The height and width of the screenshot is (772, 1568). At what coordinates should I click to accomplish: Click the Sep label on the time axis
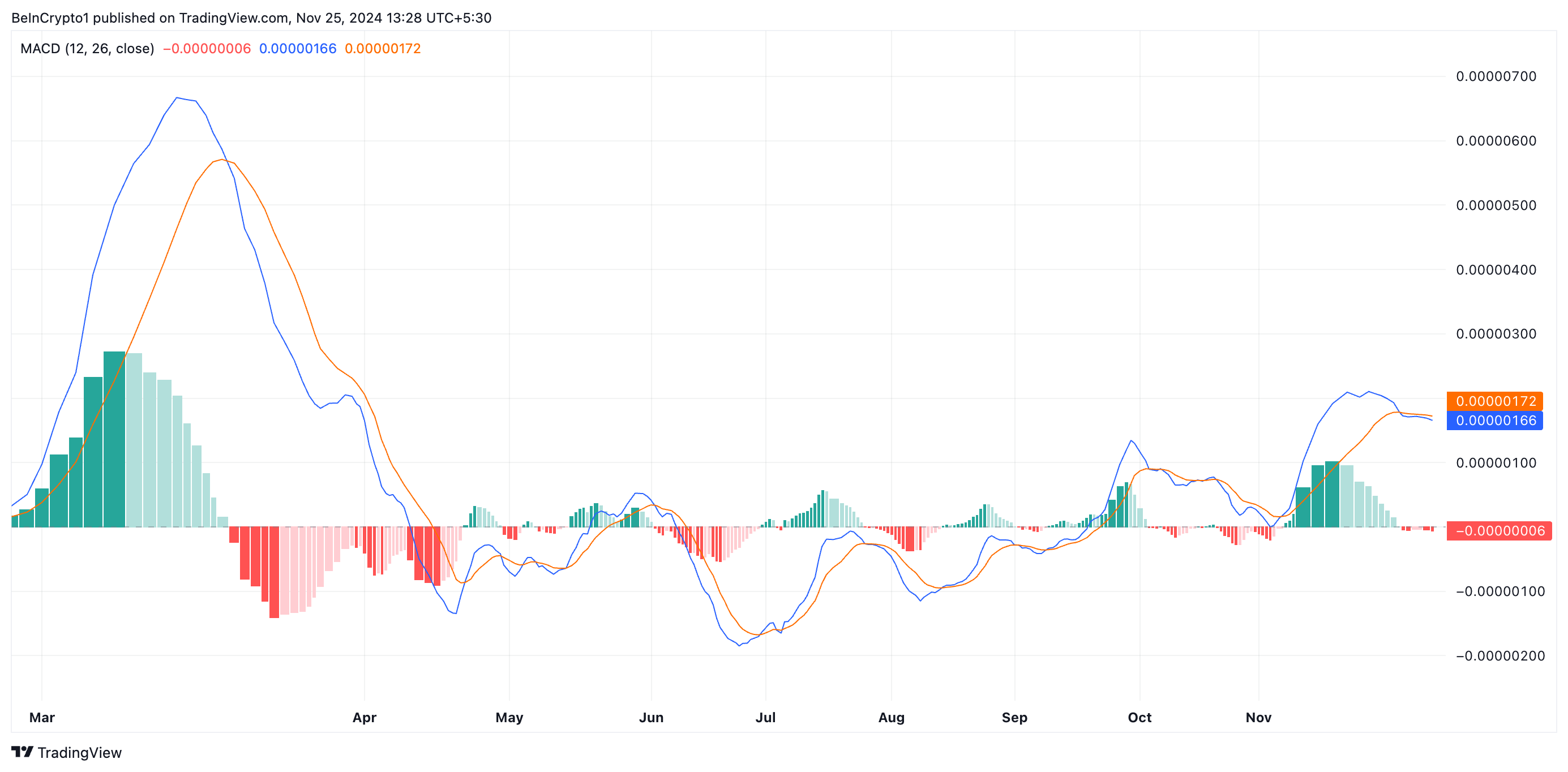click(x=1014, y=717)
